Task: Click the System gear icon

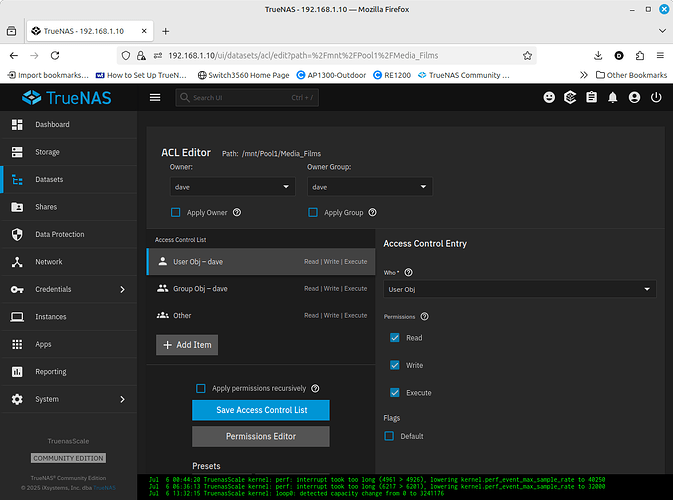Action: pos(17,399)
